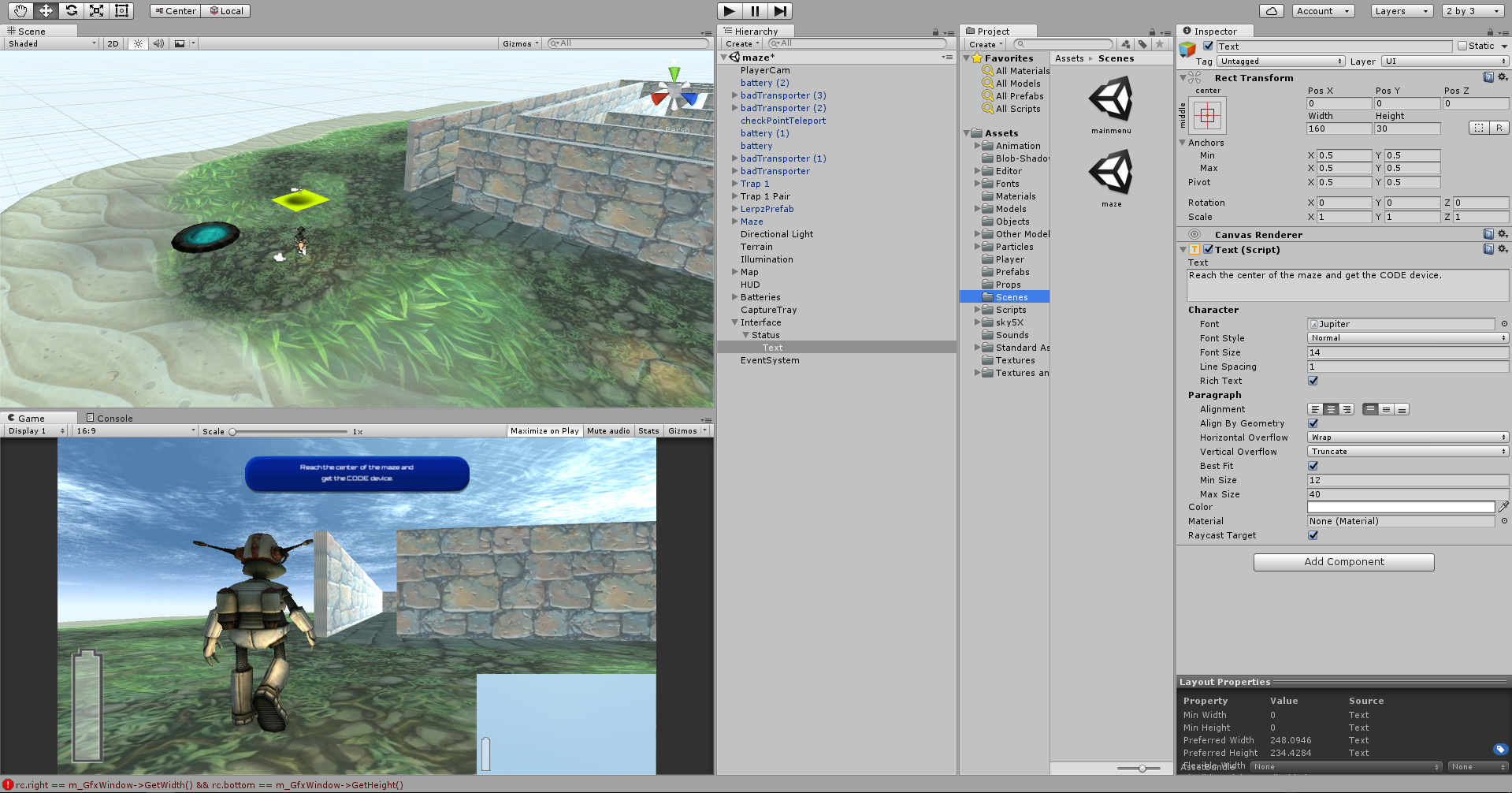Screen dimensions: 1512x793
Task: Switch to the Scene tab
Action: pyautogui.click(x=32, y=32)
